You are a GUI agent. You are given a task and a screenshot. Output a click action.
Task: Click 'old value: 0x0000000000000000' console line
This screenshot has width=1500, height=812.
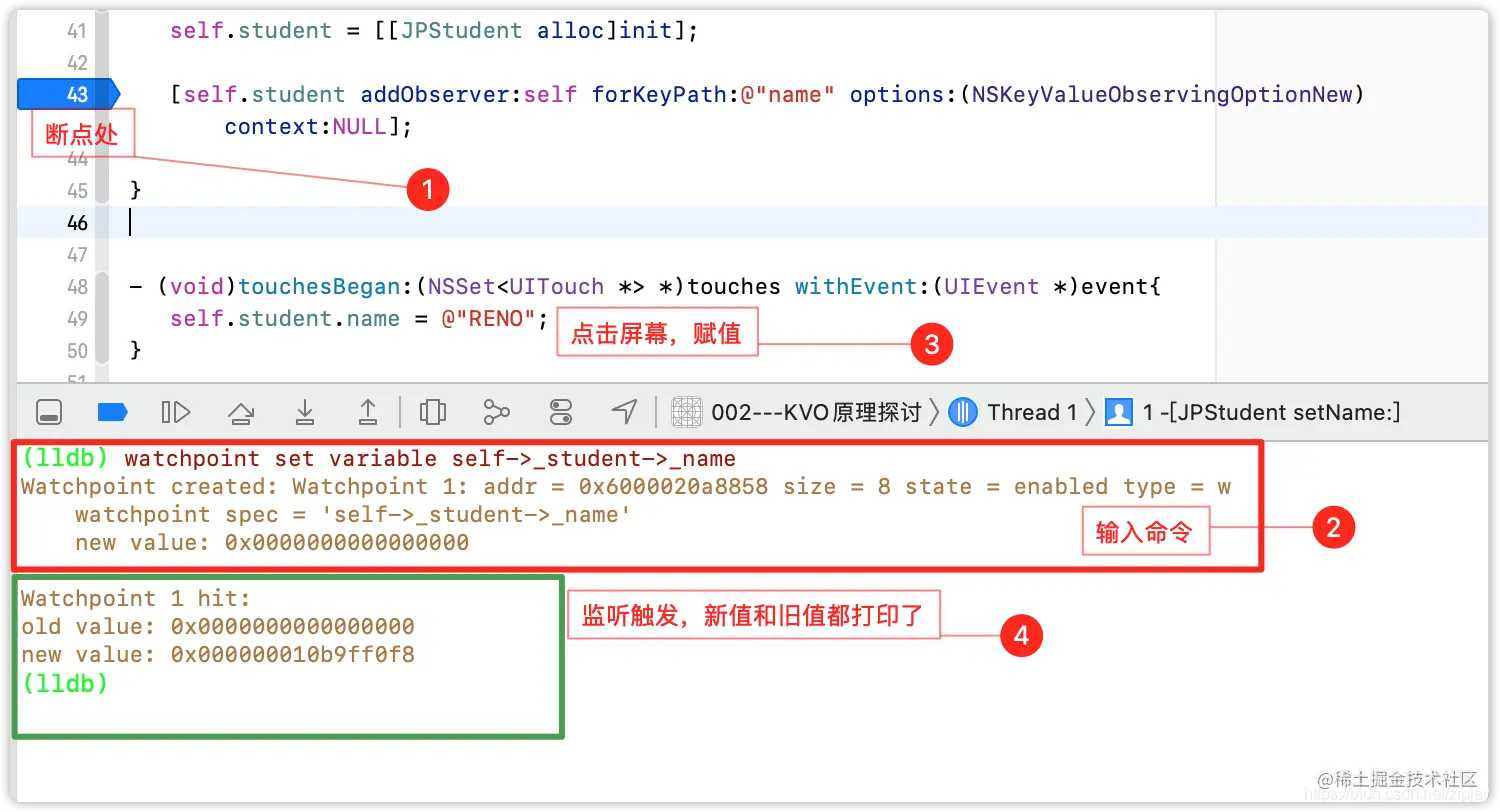tap(217, 627)
